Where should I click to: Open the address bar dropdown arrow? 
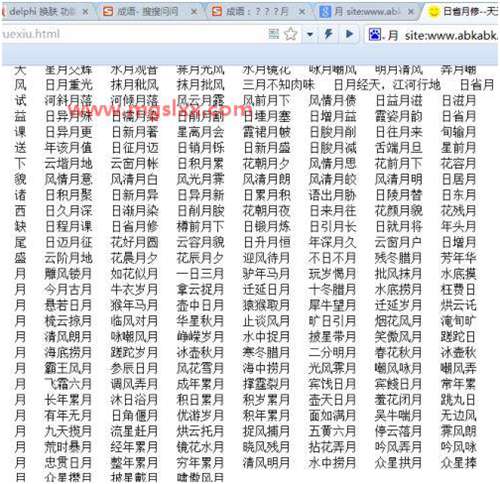[310, 34]
